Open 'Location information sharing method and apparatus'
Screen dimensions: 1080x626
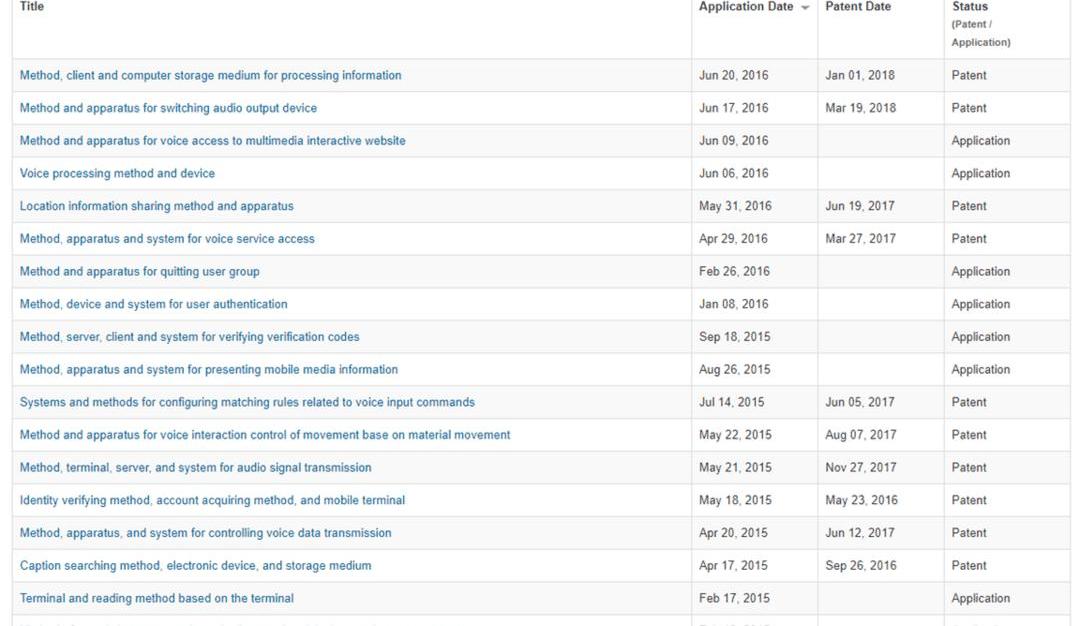156,206
